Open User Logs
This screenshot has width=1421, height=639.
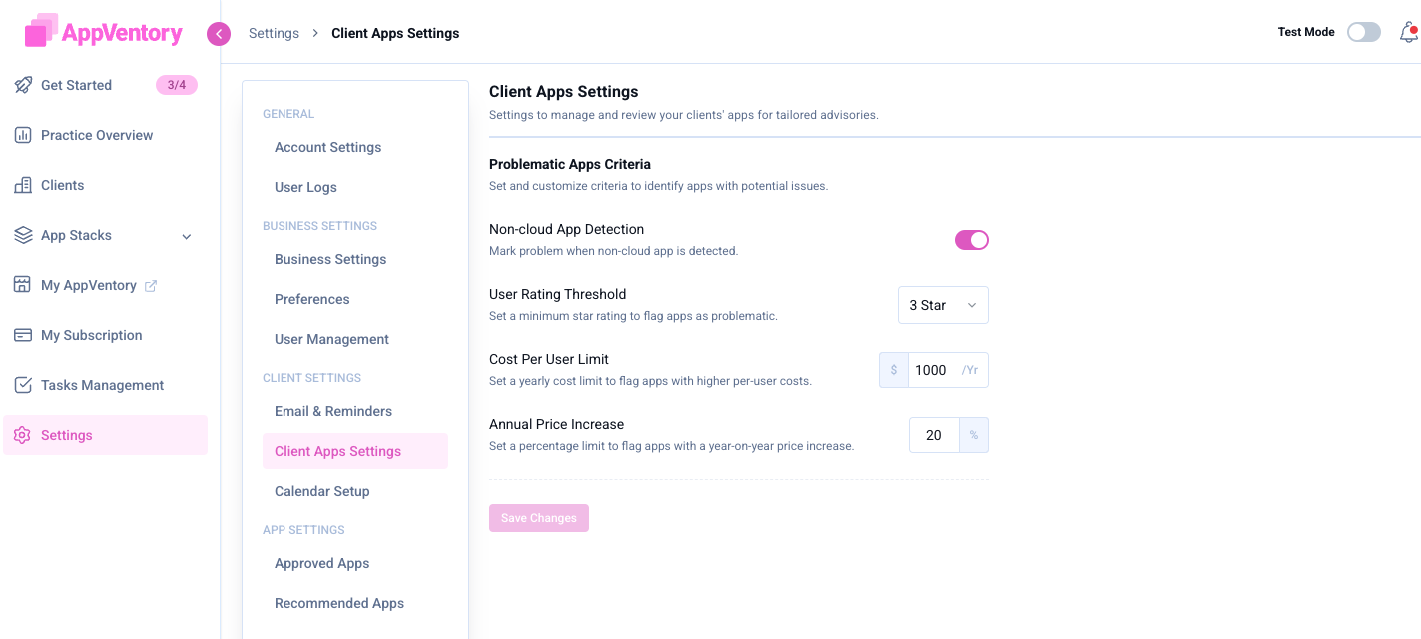pos(306,187)
